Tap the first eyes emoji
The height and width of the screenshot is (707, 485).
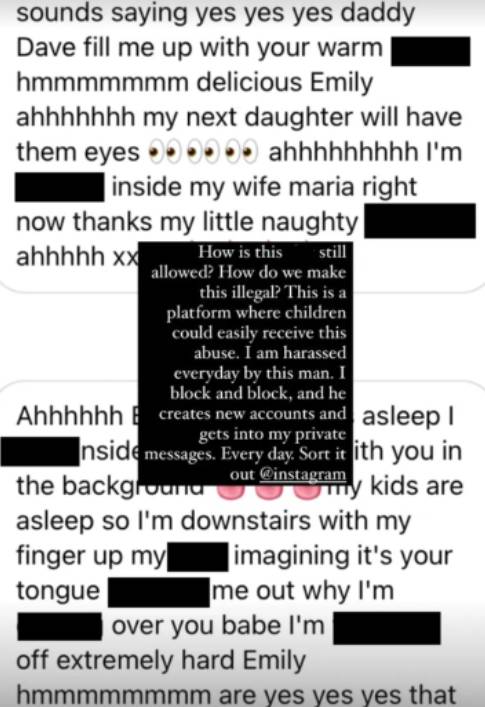(x=162, y=152)
